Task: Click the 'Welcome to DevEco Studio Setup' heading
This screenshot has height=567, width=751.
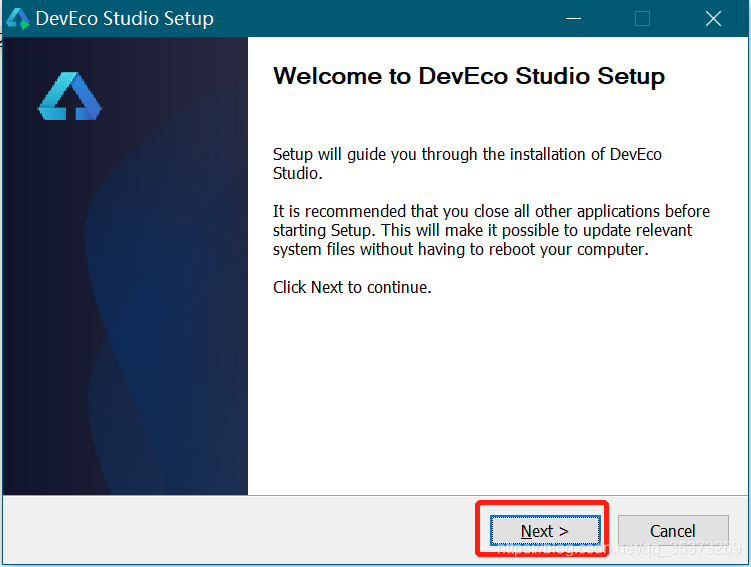Action: tap(469, 76)
